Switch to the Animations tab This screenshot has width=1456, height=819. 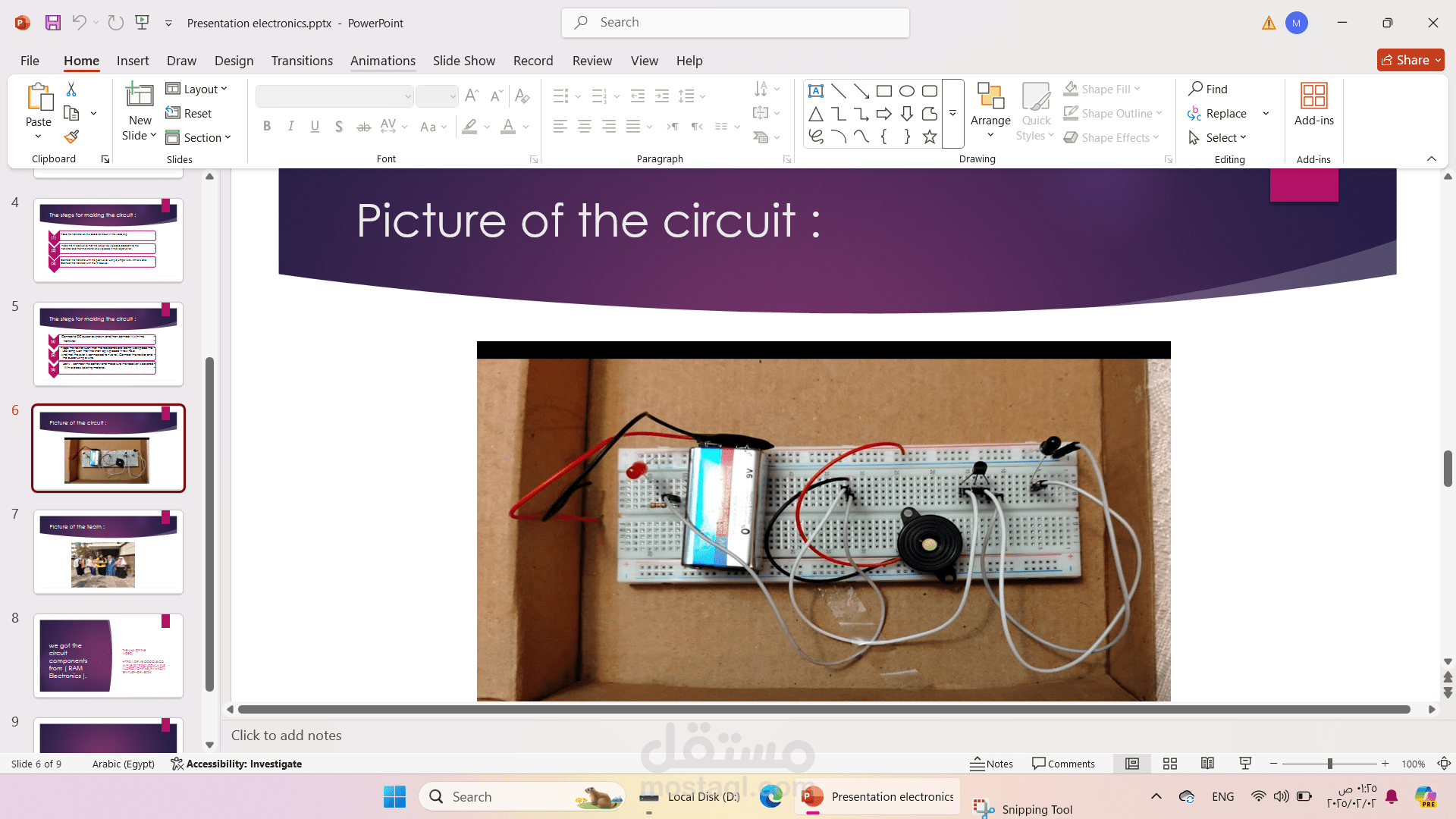(383, 61)
